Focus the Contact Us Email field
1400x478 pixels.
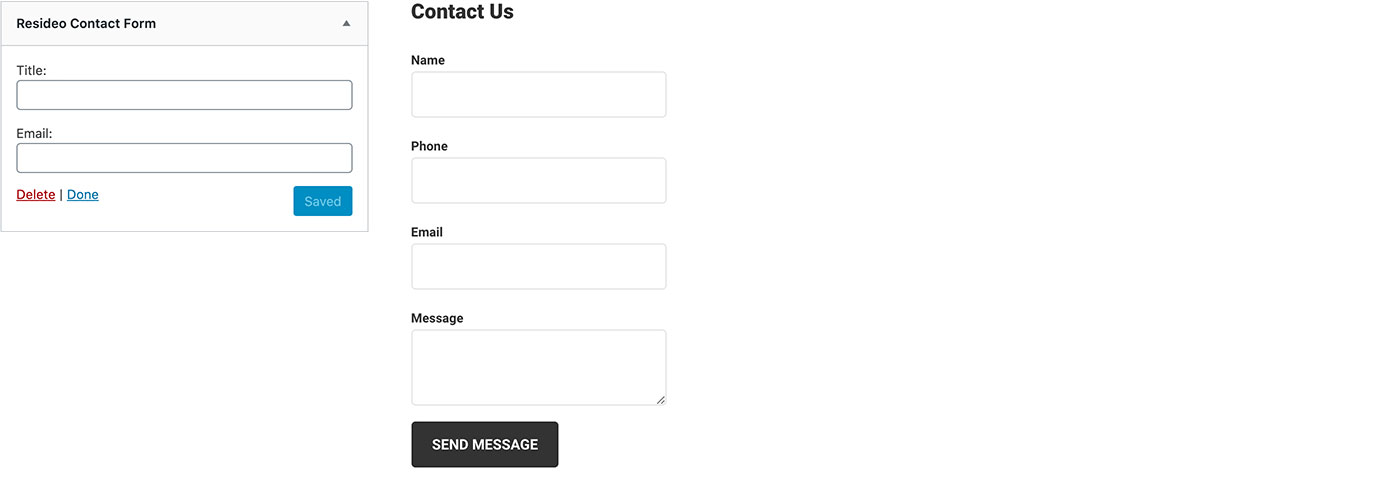538,267
